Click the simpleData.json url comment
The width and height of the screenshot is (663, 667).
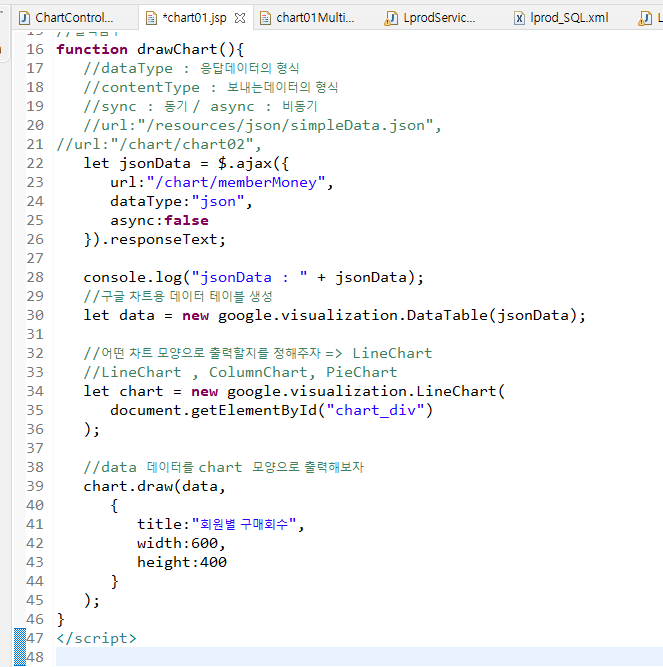click(x=262, y=125)
